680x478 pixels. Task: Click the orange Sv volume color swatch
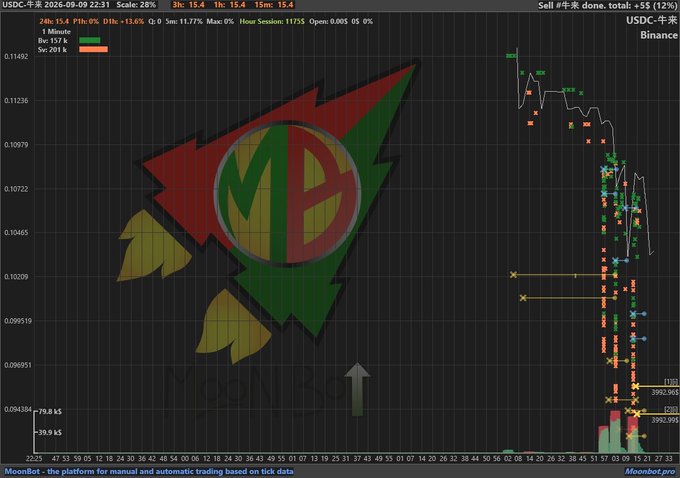[93, 49]
